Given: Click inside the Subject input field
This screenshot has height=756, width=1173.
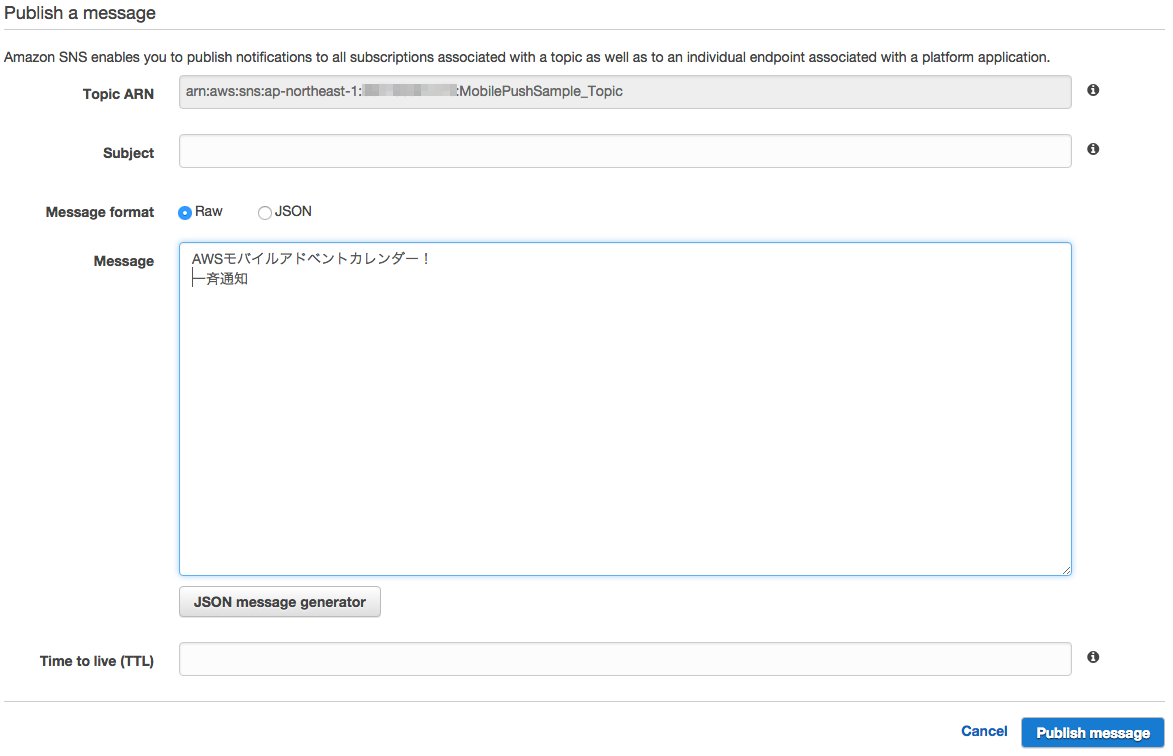Looking at the screenshot, I should [x=625, y=151].
